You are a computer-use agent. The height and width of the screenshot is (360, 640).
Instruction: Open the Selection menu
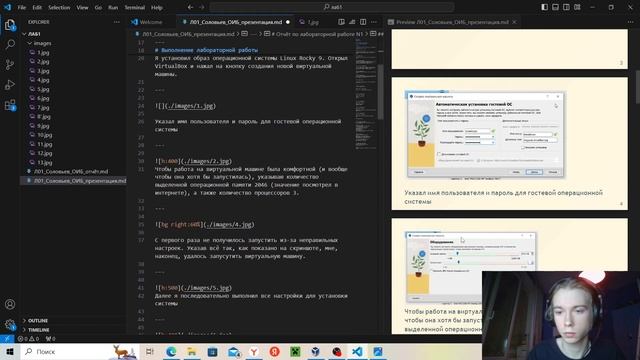59,7
